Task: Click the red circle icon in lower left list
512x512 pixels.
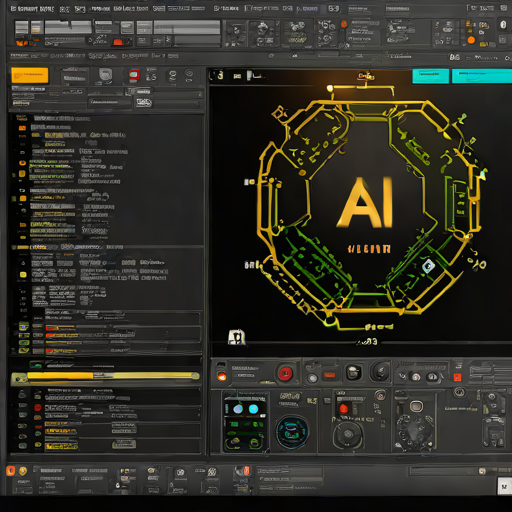Action: pyautogui.click(x=38, y=407)
